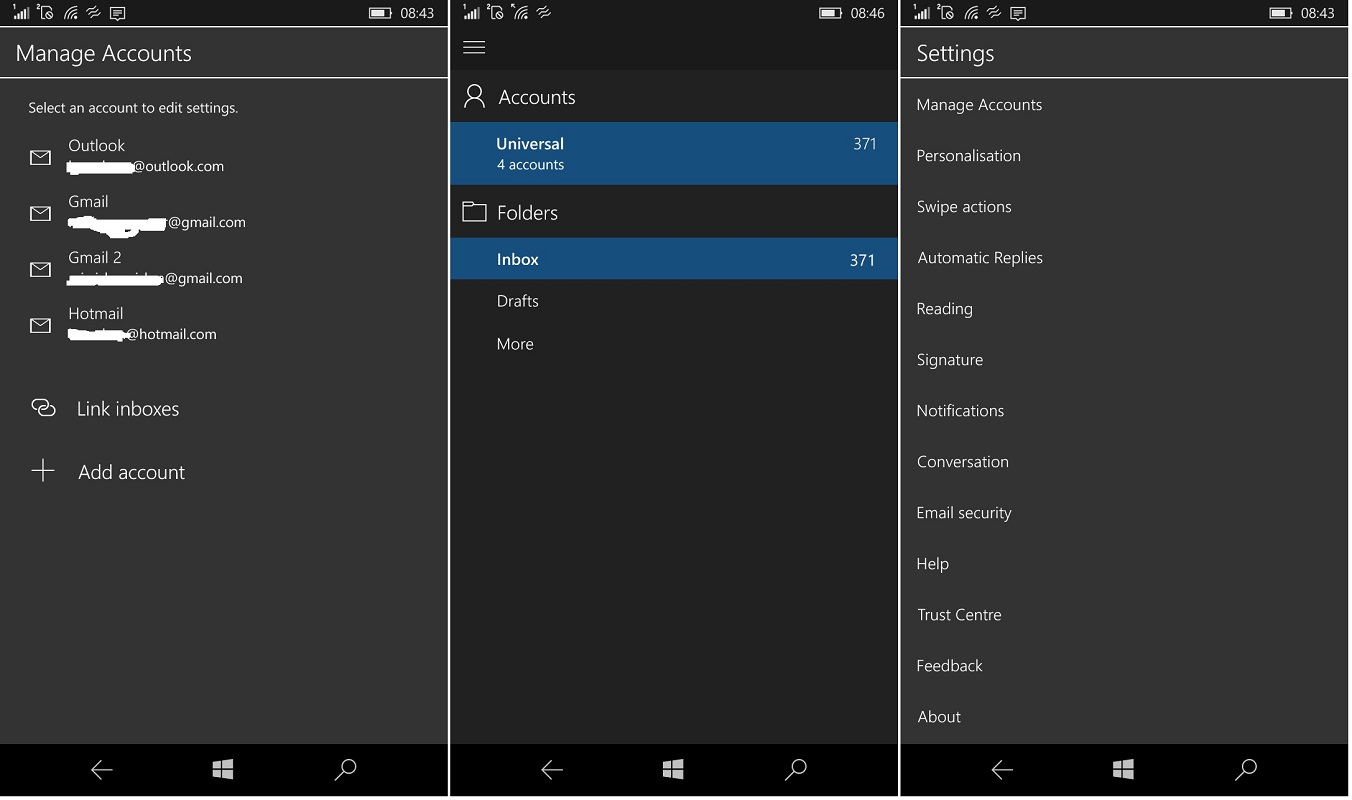The height and width of the screenshot is (800, 1352).
Task: Tap Link inboxes label
Action: point(128,409)
